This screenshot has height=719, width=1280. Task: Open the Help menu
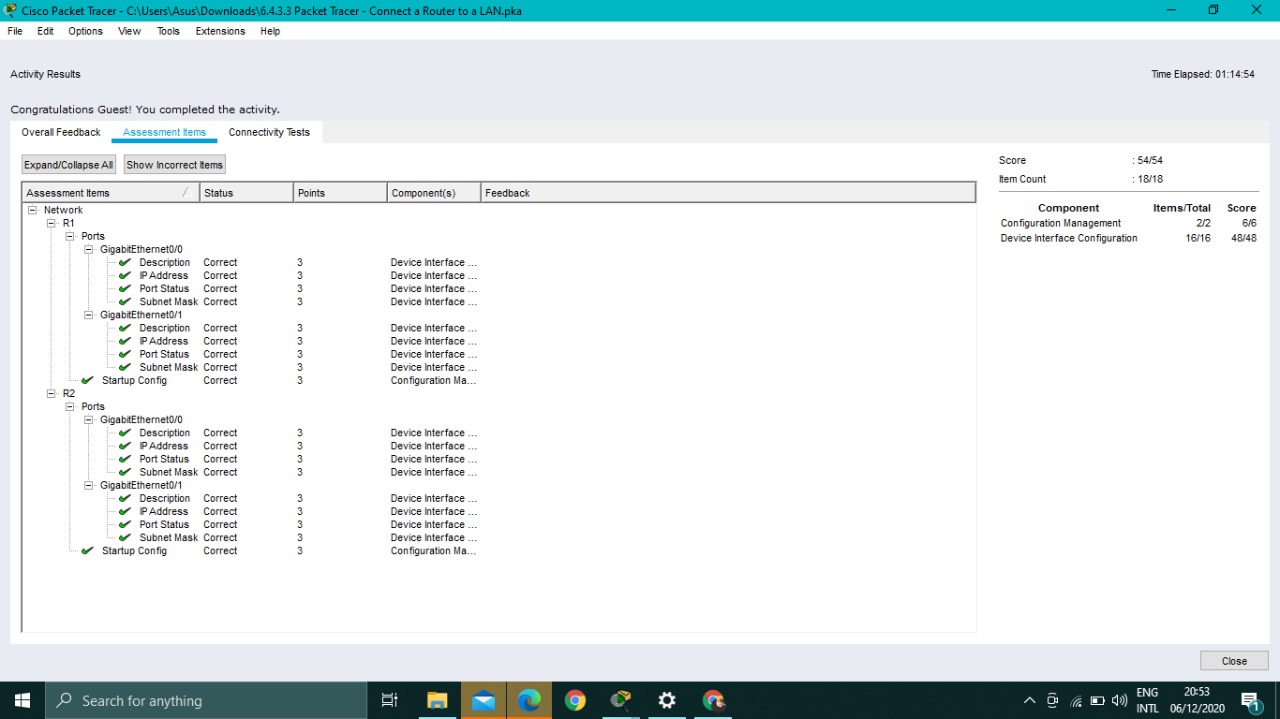(x=270, y=31)
